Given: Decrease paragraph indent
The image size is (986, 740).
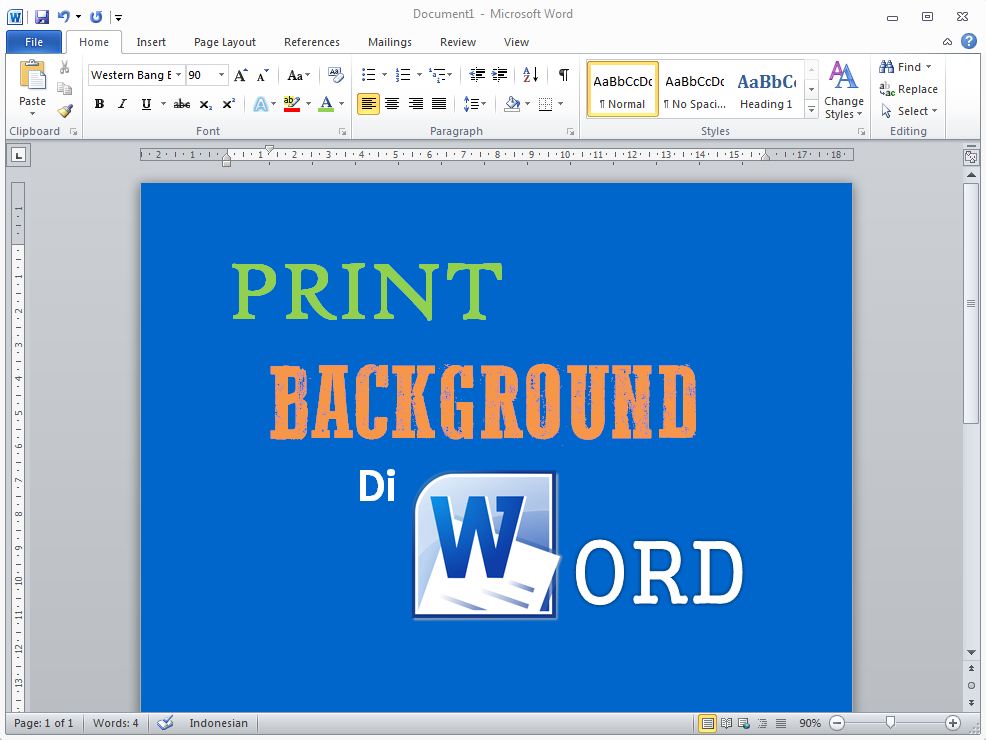Looking at the screenshot, I should (477, 75).
